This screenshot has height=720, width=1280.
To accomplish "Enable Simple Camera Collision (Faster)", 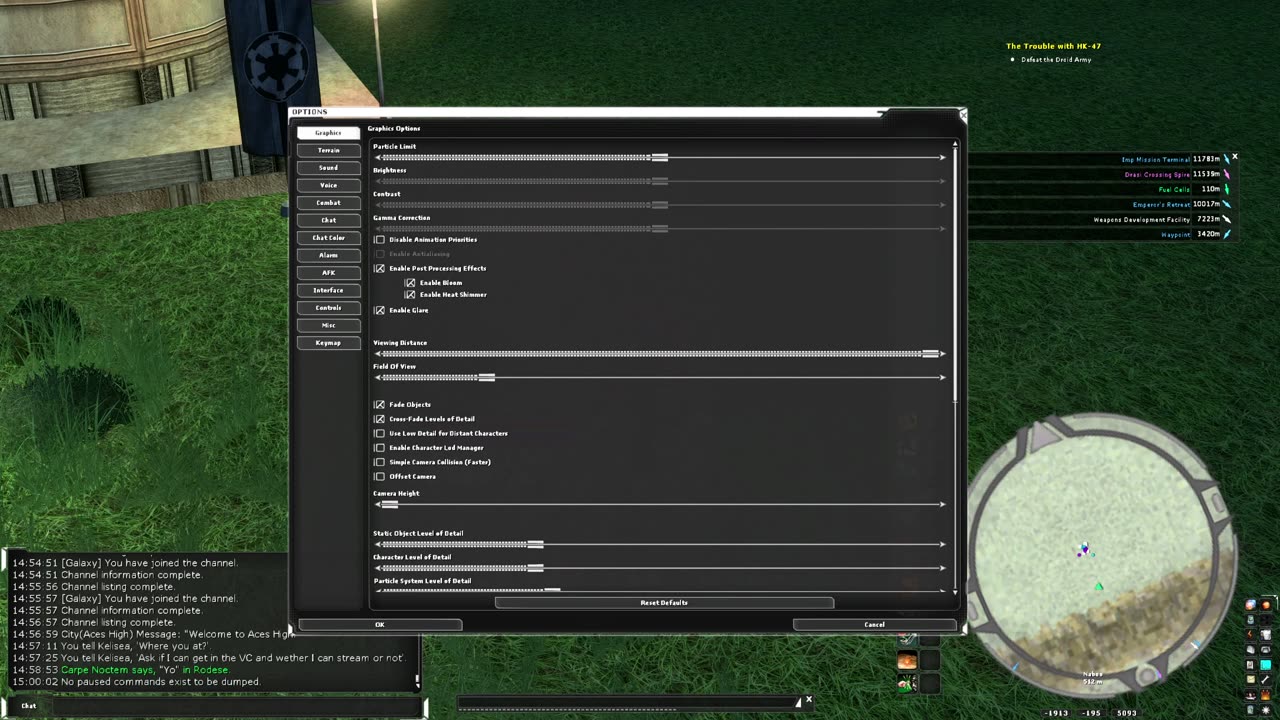I will [x=379, y=462].
